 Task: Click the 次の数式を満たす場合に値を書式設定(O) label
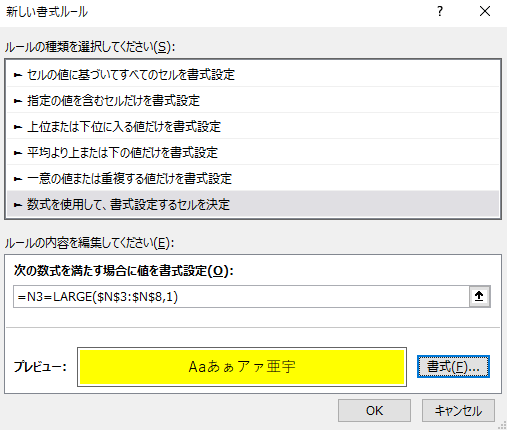point(123,271)
